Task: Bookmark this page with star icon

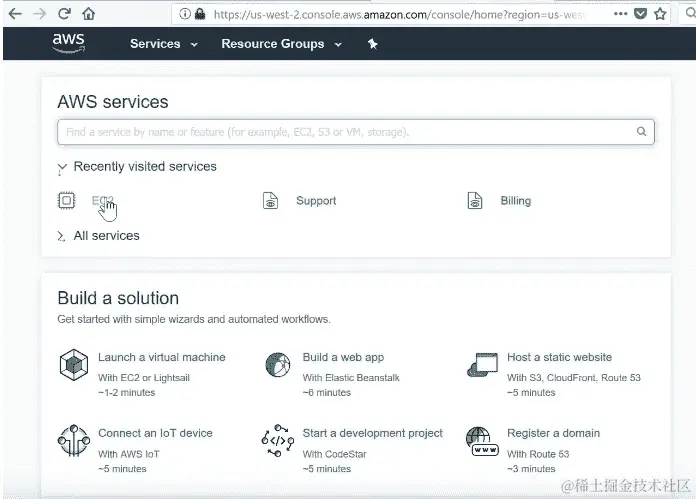Action: [x=660, y=14]
